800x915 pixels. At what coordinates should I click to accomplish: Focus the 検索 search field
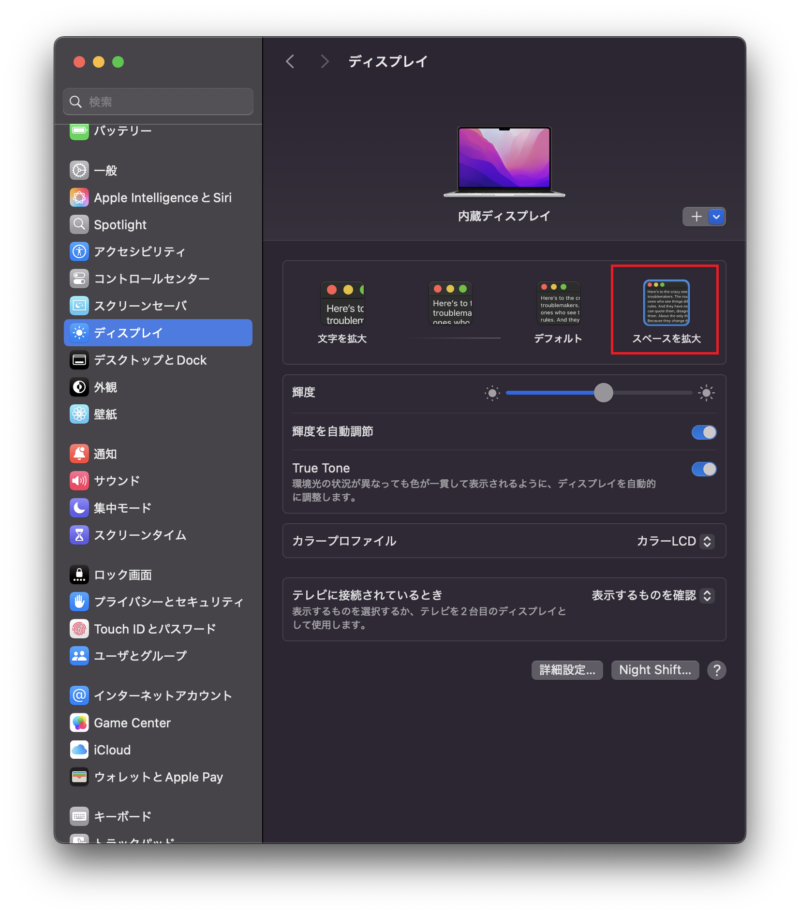tap(158, 102)
